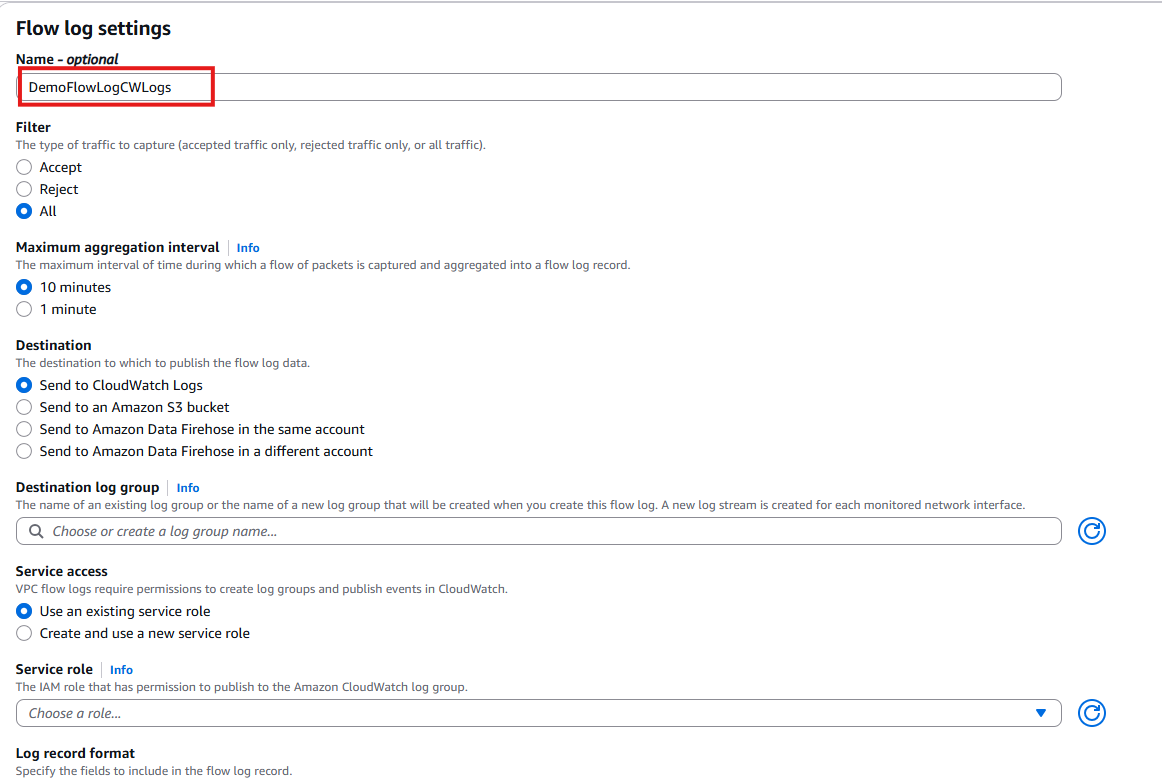Open Info link for Destination log group

188,488
